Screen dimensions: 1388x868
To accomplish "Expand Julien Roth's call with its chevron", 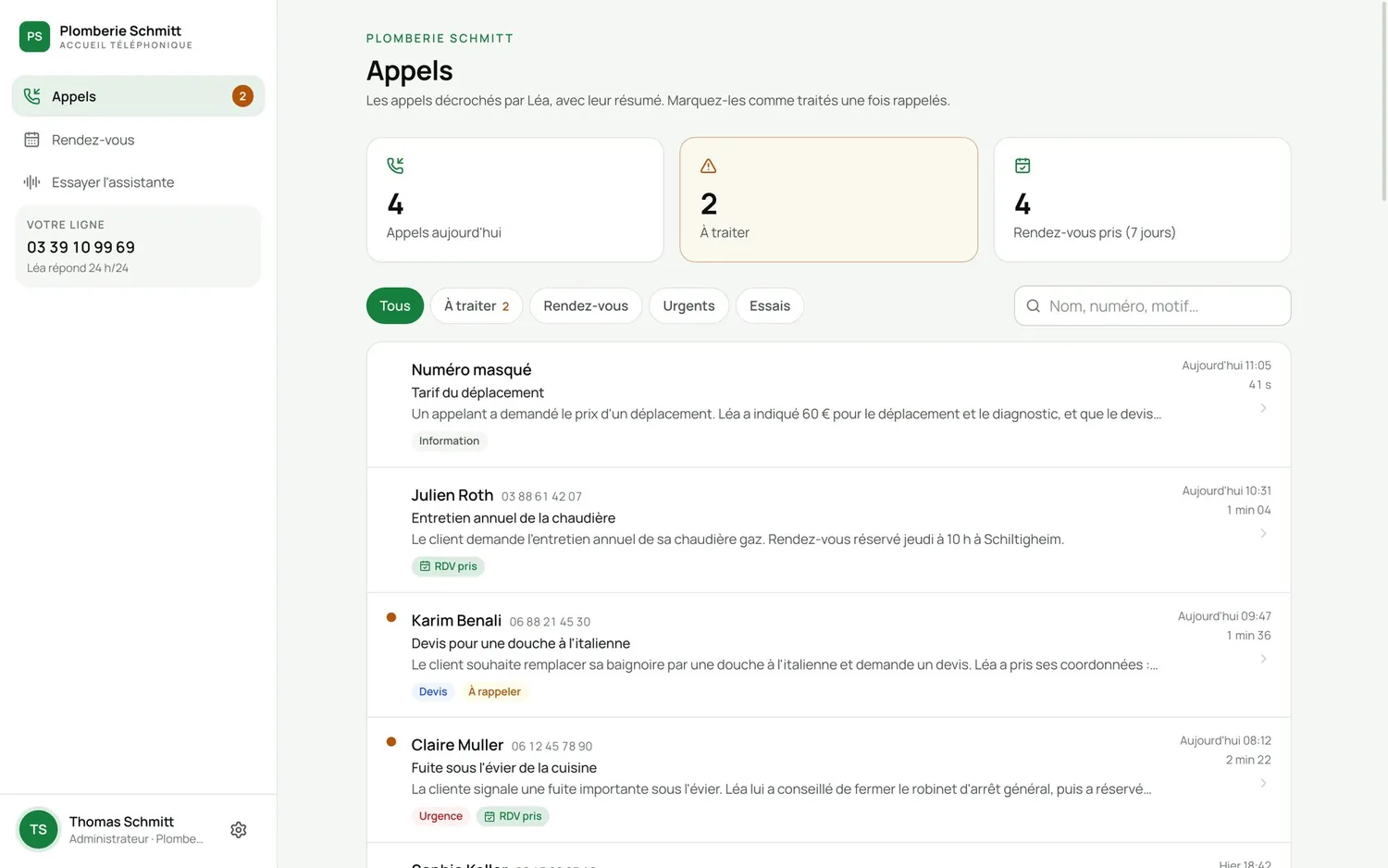I will click(x=1263, y=534).
